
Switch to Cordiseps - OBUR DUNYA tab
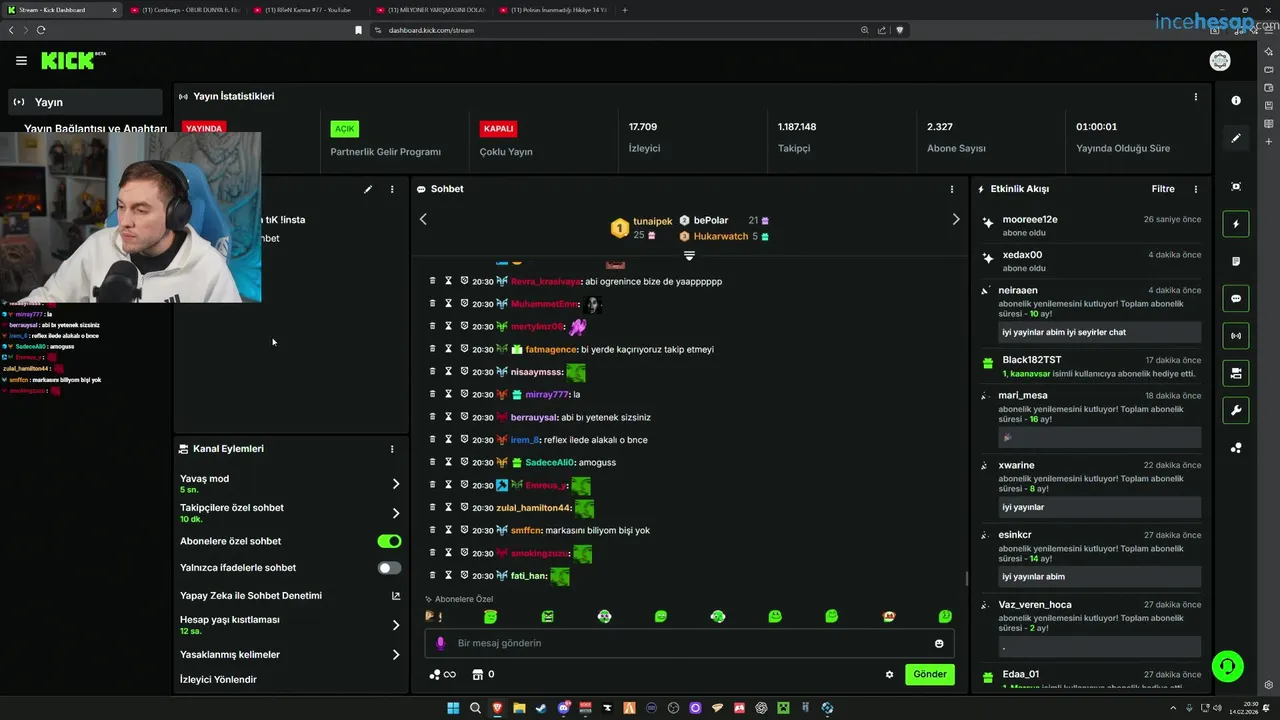click(x=186, y=10)
